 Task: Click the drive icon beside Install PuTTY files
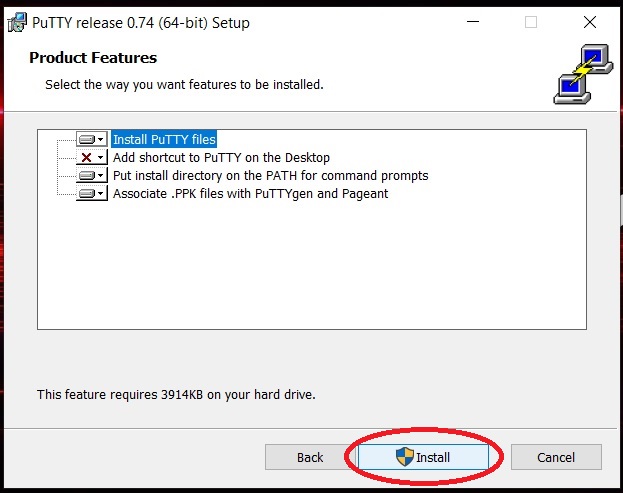coord(87,139)
